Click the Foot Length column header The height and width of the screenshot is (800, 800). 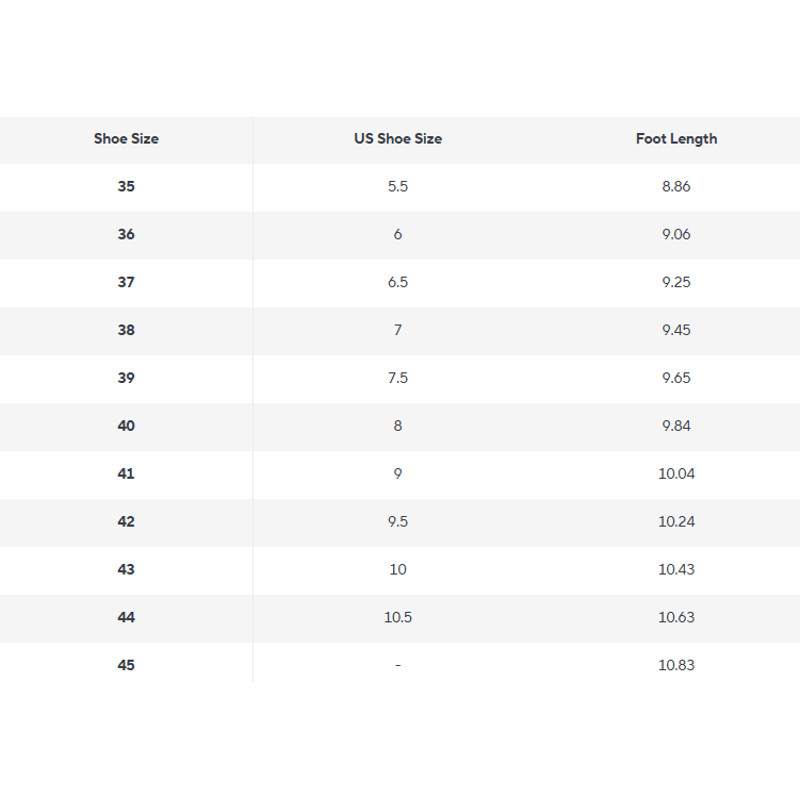(676, 139)
